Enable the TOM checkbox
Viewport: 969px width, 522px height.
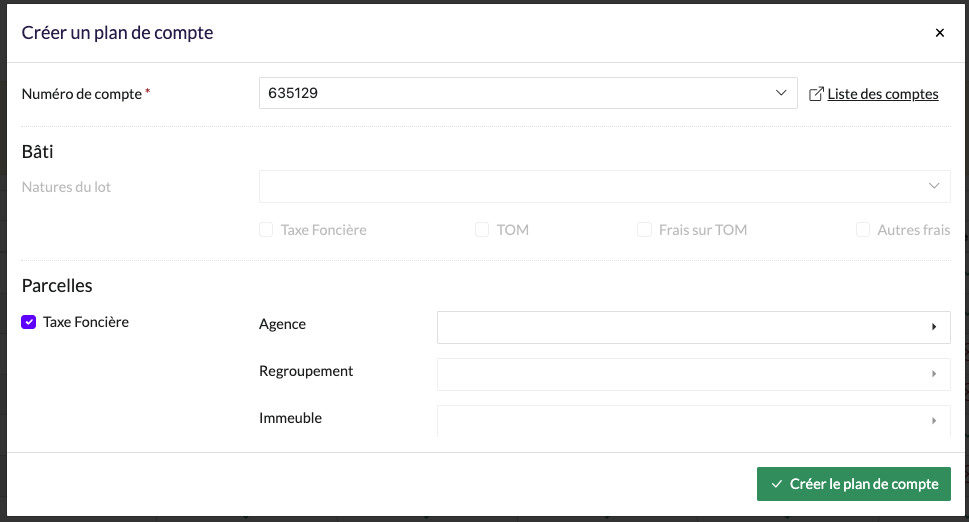point(482,230)
